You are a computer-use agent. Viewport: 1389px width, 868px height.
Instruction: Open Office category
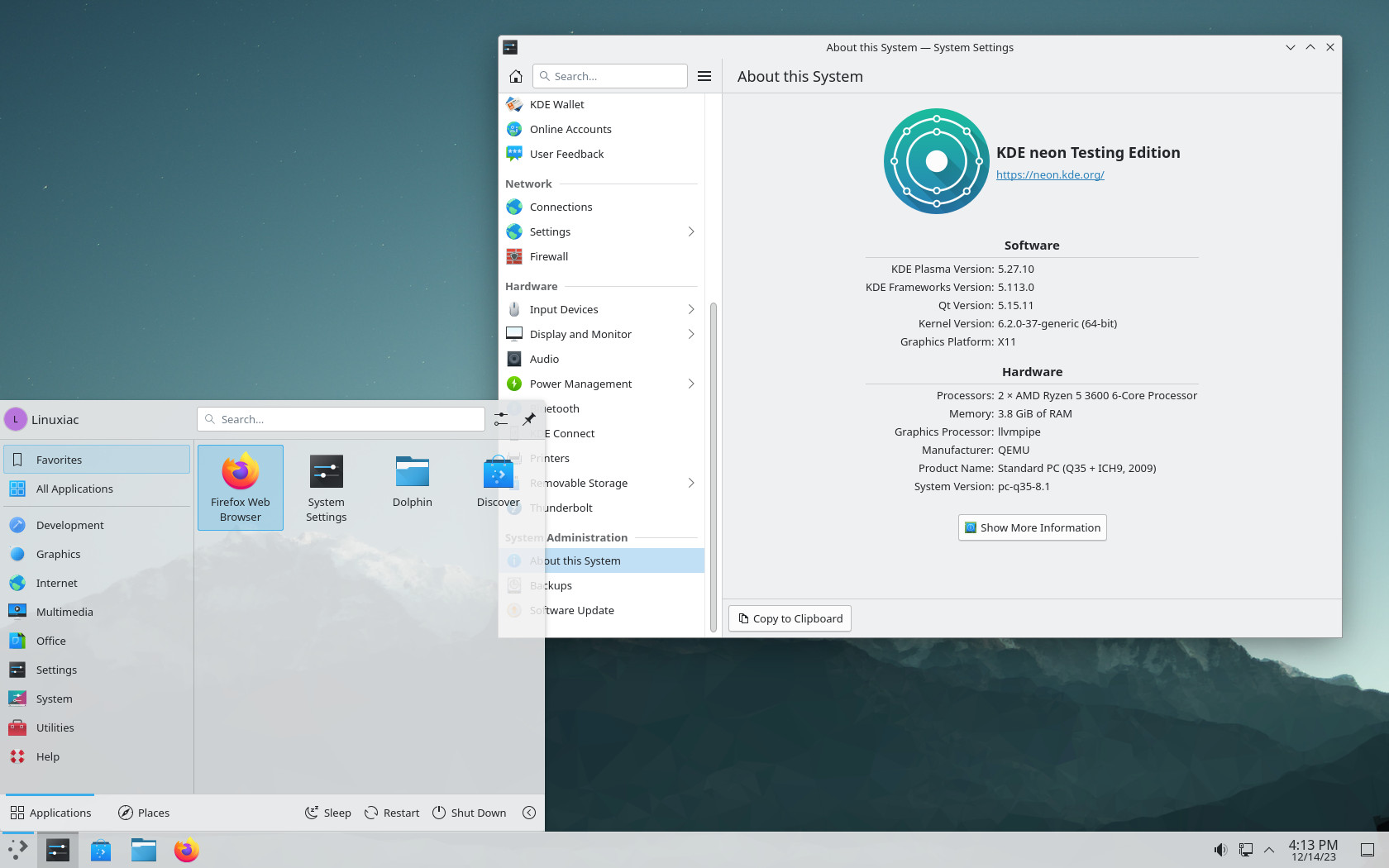tap(97, 641)
